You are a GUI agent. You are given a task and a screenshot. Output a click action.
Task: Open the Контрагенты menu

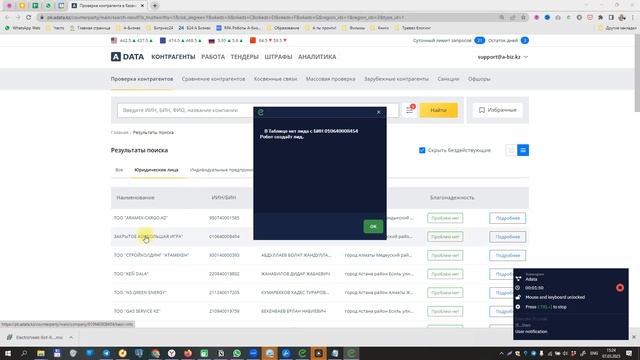[173, 57]
